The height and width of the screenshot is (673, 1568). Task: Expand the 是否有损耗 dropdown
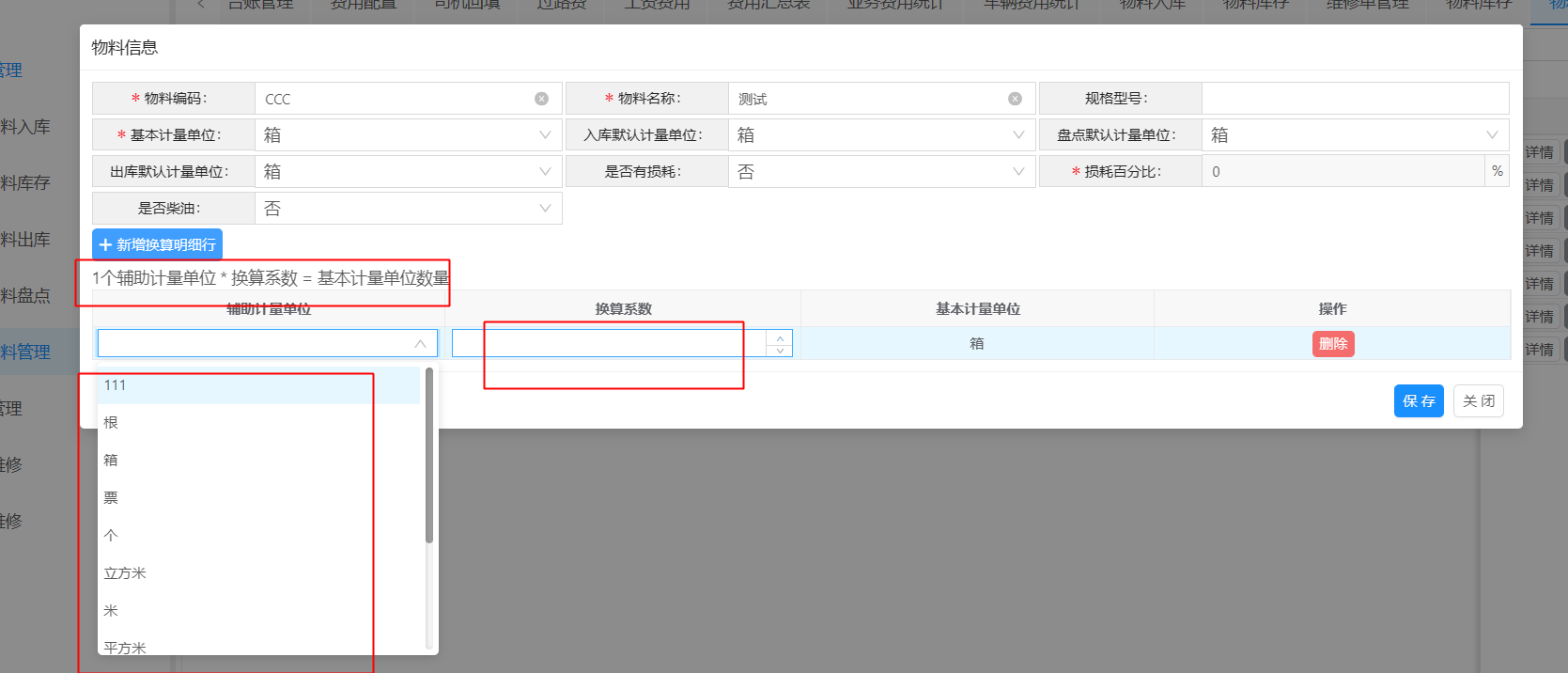tap(881, 172)
